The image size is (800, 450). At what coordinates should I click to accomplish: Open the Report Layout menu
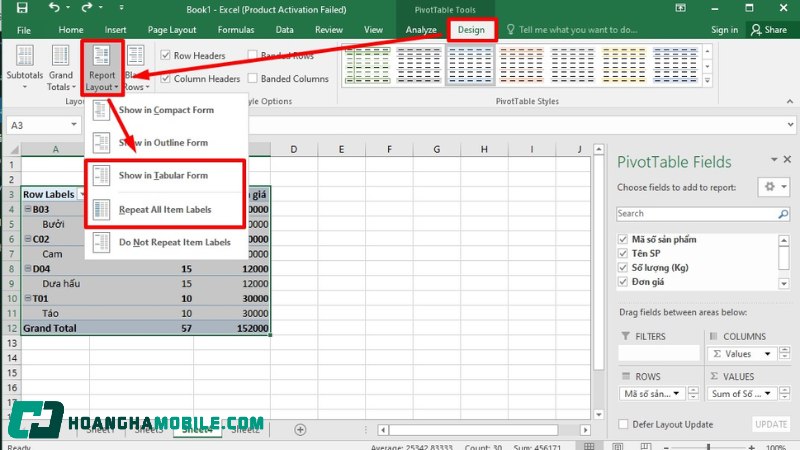pos(102,67)
